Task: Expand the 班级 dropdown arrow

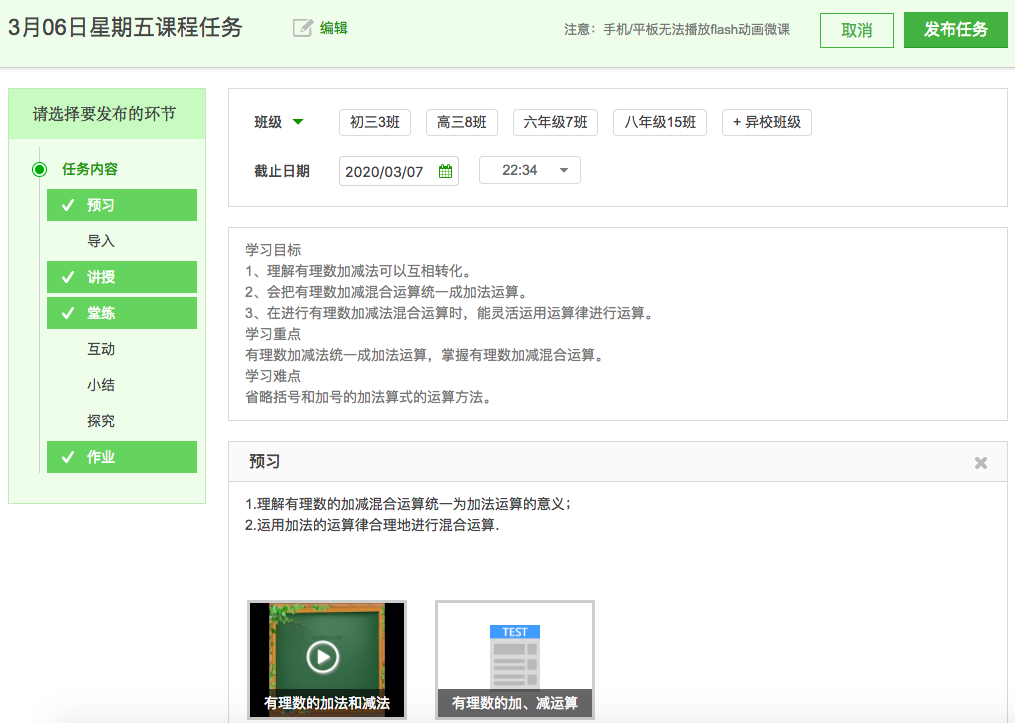Action: tap(298, 122)
